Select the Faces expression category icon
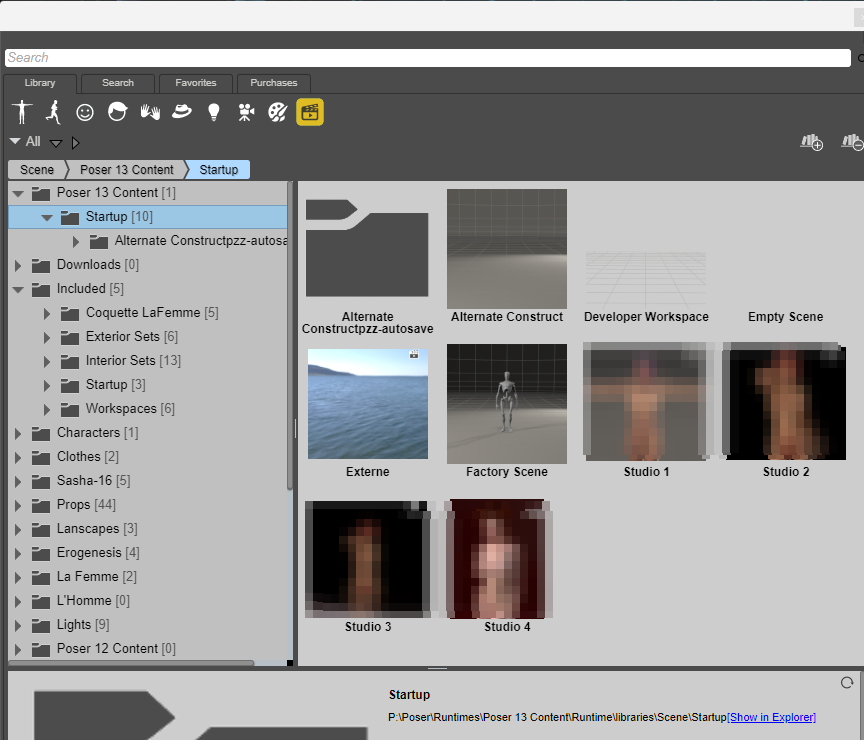Screen dimensions: 864x740 85,112
